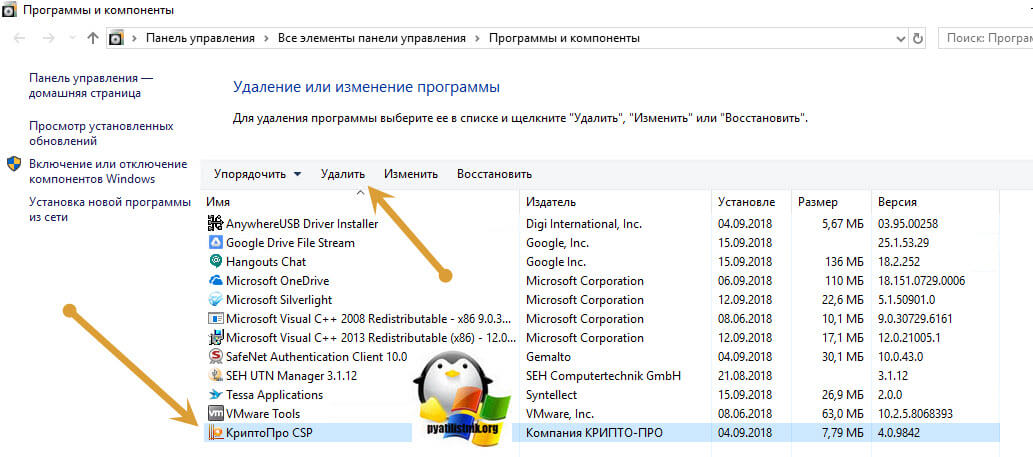Select the SafeNet Authentication Client icon

[x=215, y=357]
